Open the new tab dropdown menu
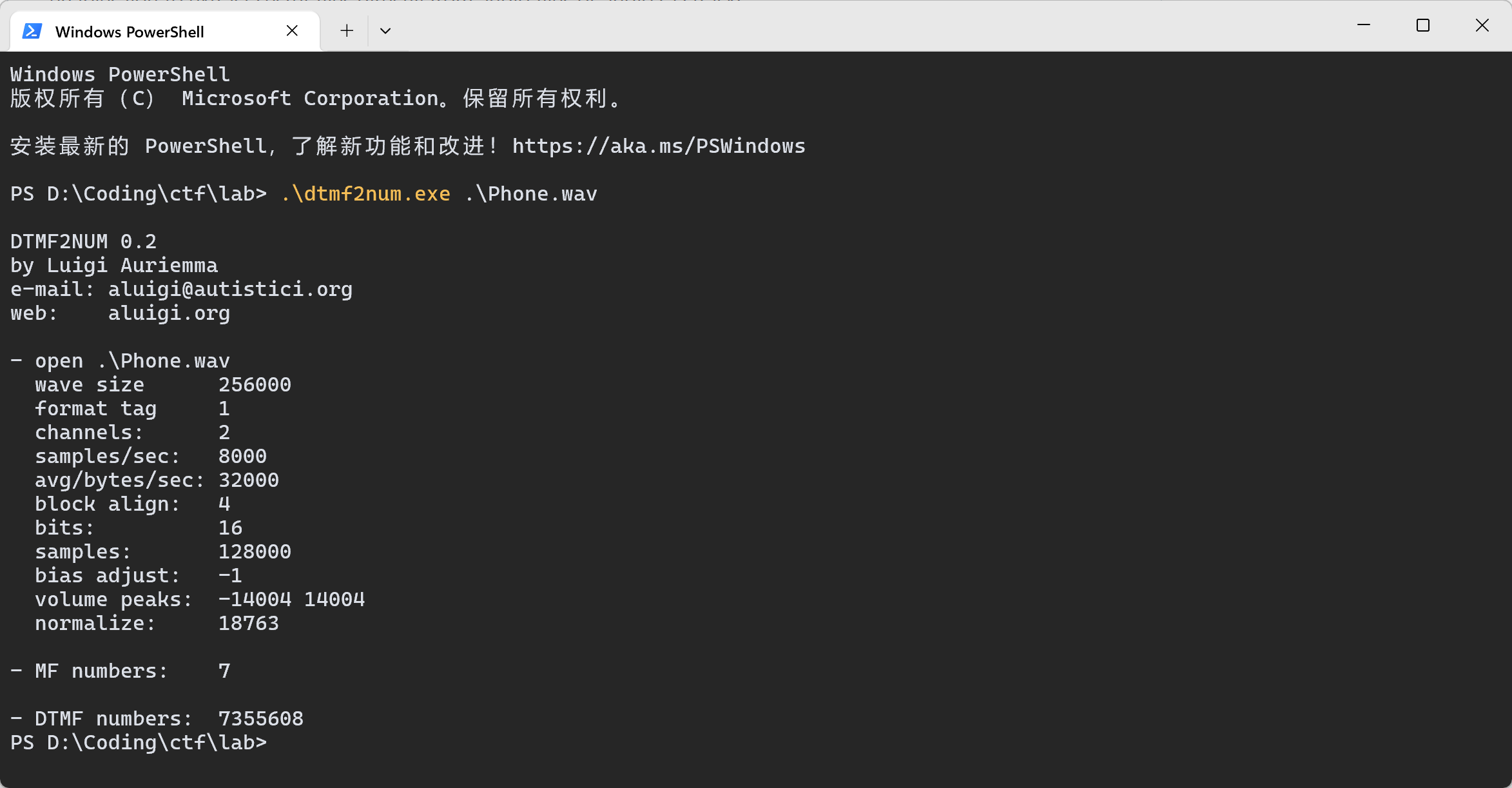 tap(385, 30)
